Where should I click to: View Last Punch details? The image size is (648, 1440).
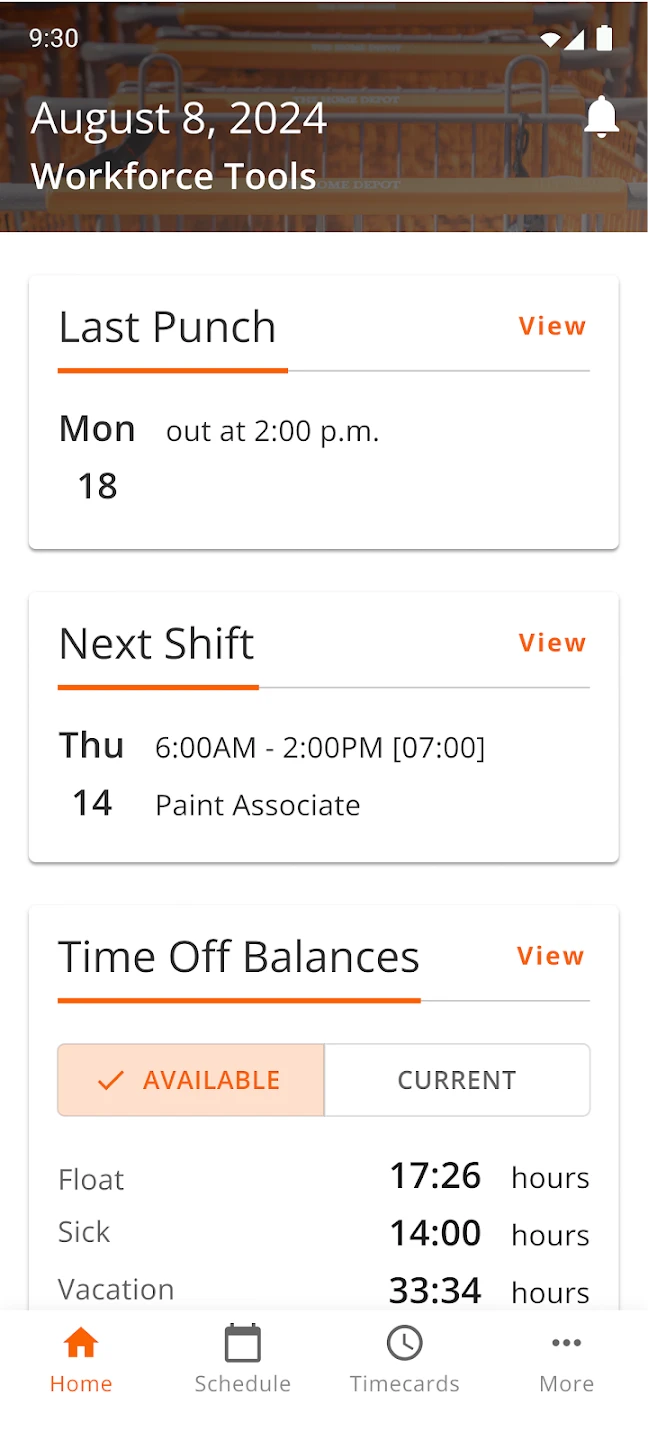coord(552,327)
